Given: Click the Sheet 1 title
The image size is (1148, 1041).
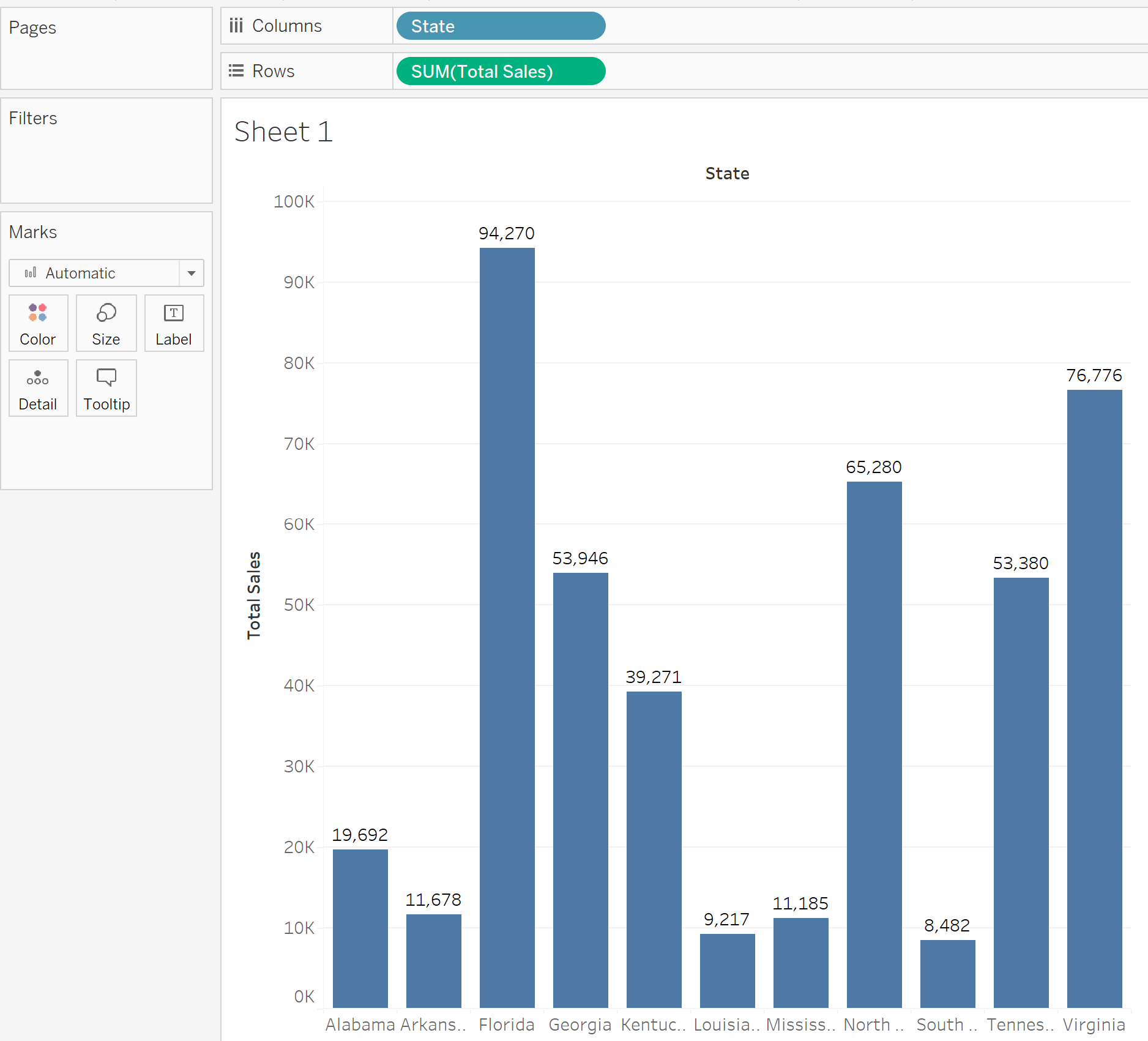Looking at the screenshot, I should (x=283, y=132).
